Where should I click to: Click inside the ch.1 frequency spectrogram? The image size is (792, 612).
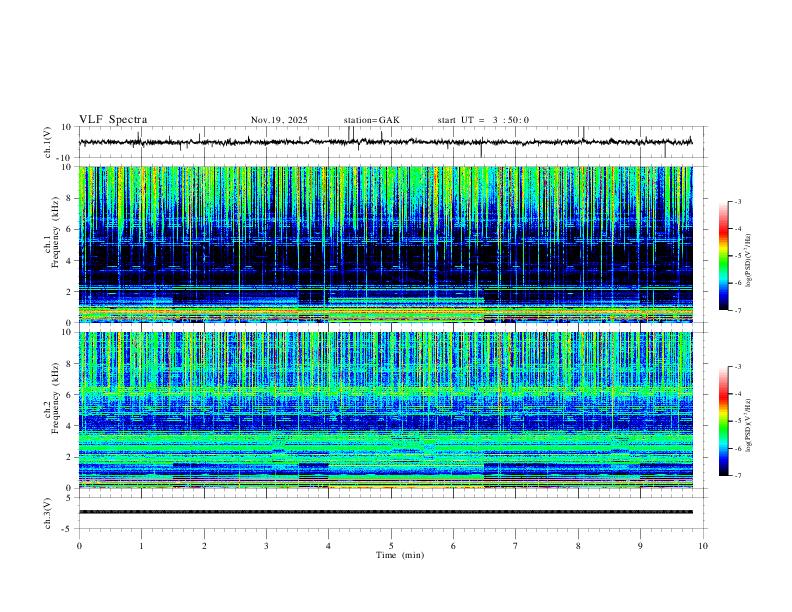(x=386, y=244)
